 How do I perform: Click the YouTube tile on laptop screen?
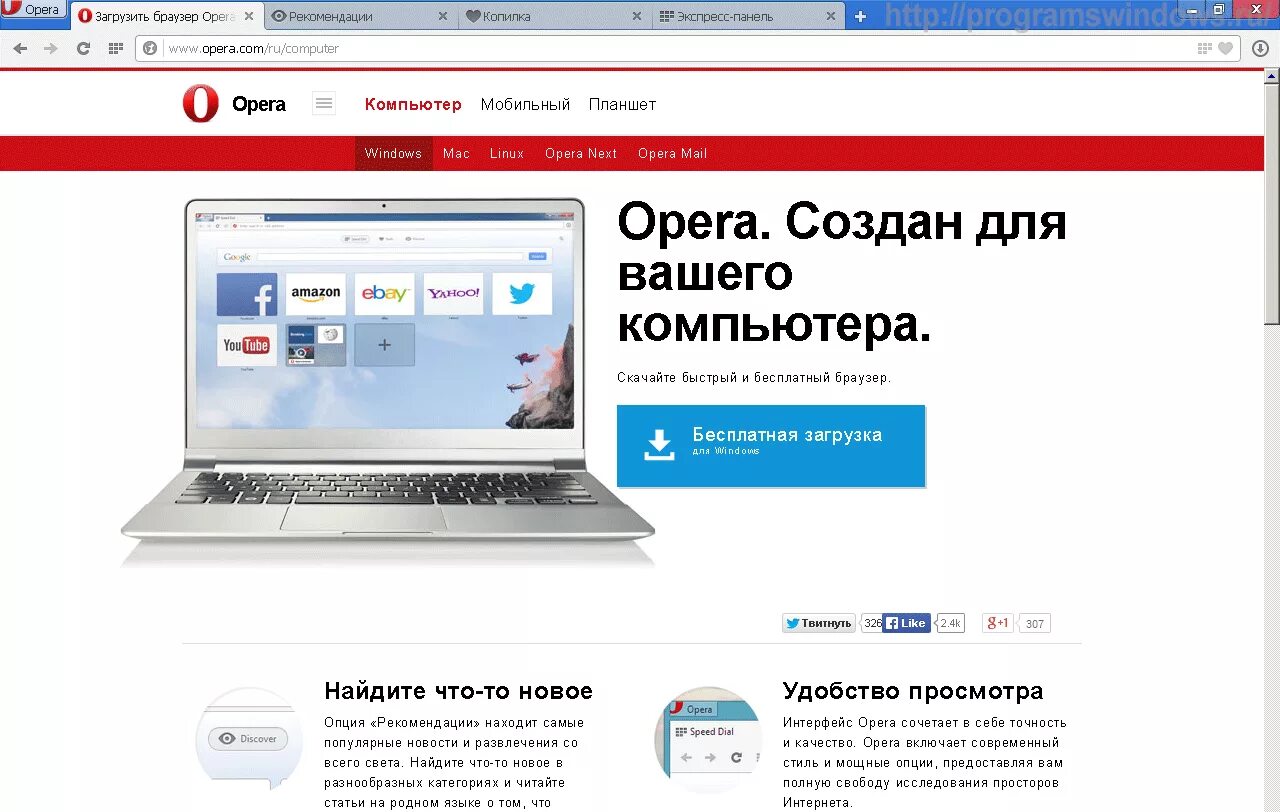coord(247,345)
